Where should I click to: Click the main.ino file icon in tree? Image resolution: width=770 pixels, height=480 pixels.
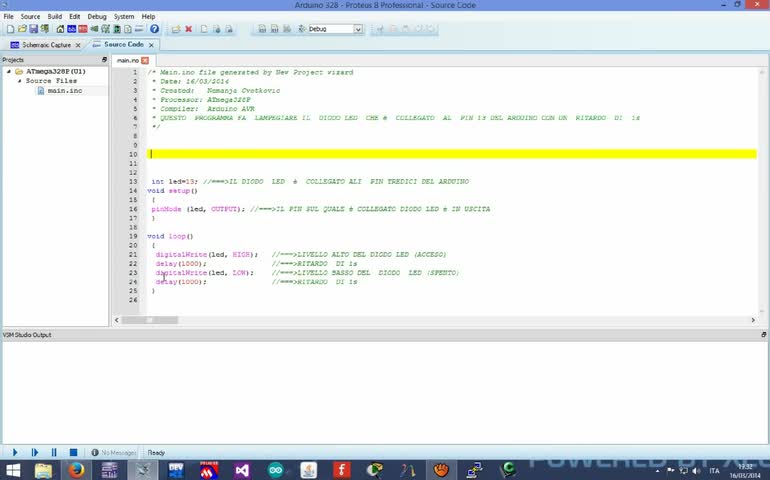(41, 91)
